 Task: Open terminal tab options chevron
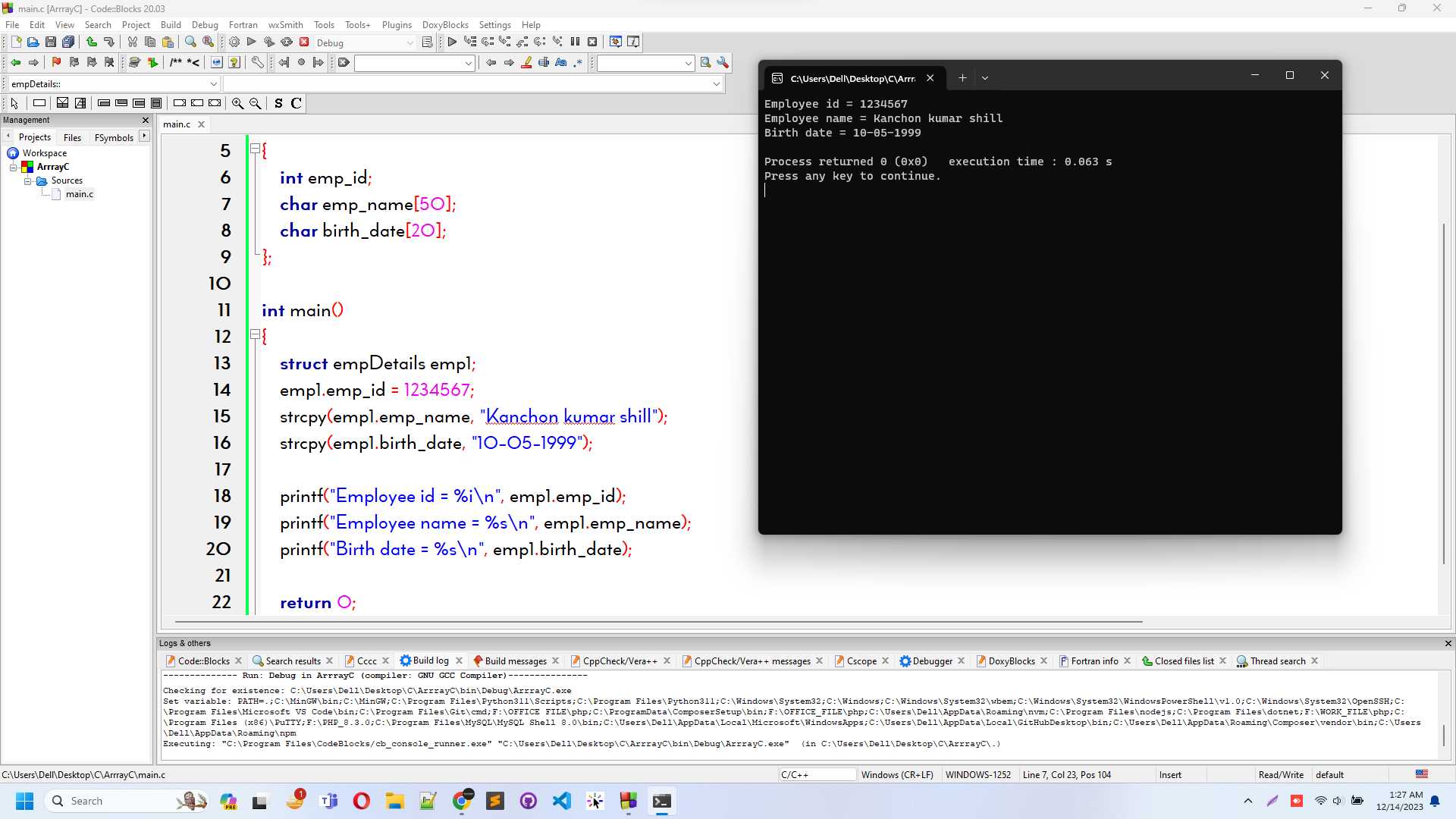[x=985, y=77]
